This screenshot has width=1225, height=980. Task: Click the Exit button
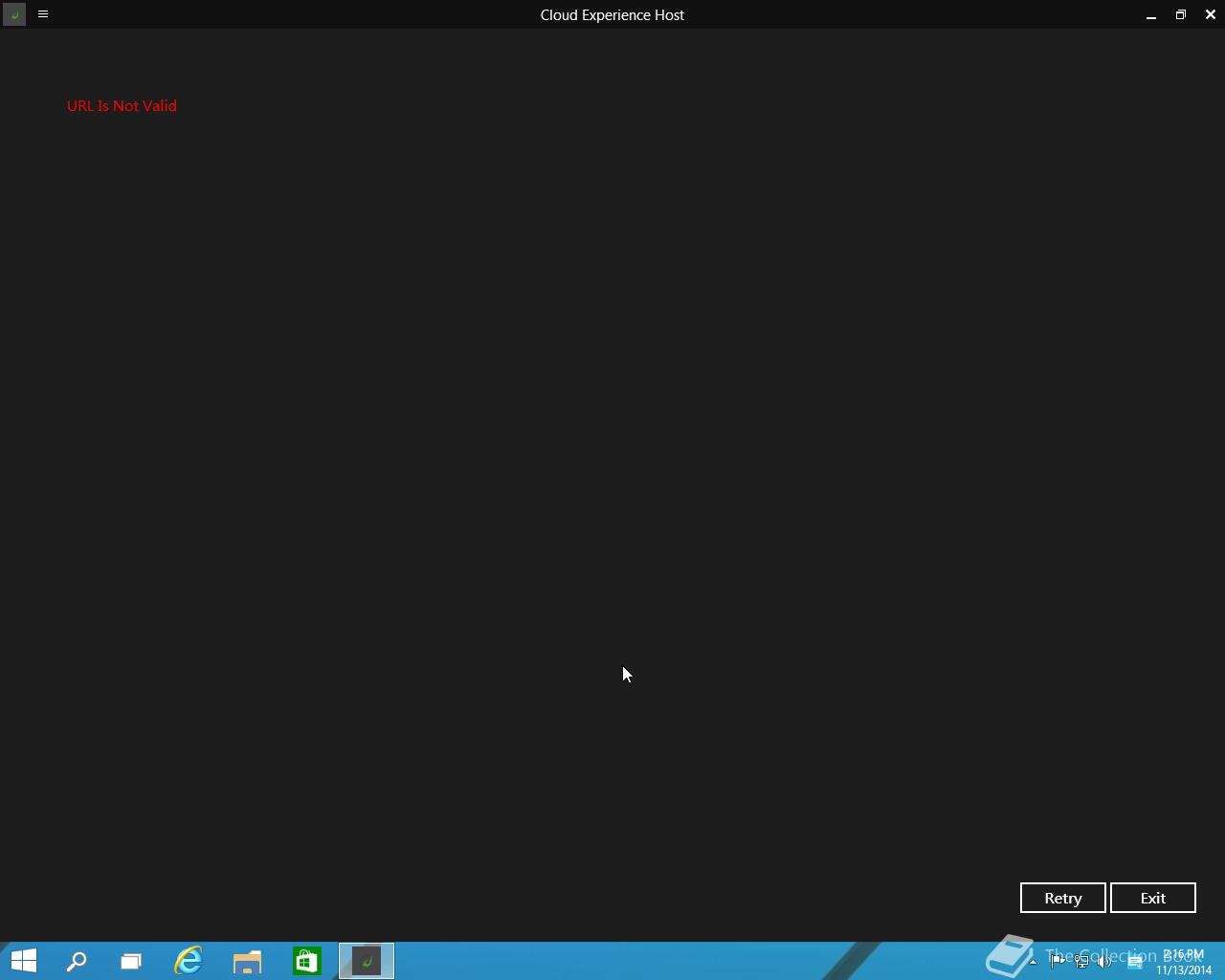tap(1153, 898)
